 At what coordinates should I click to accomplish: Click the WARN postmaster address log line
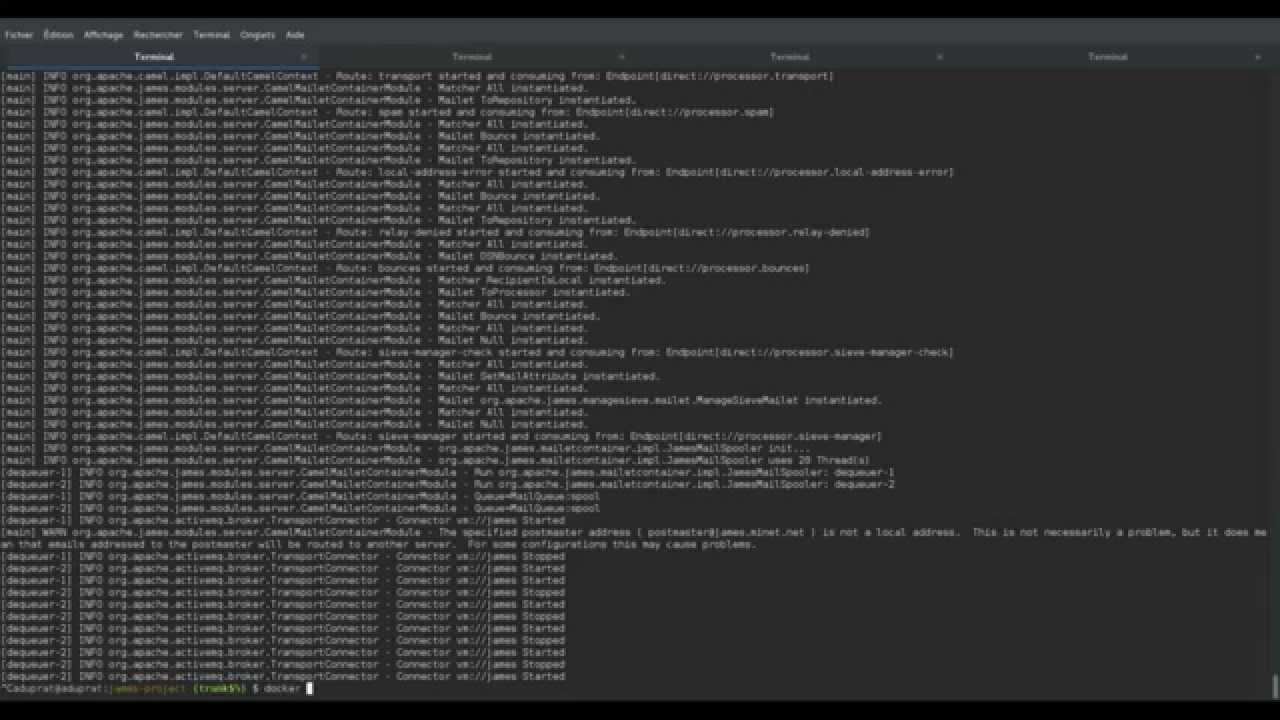tap(635, 539)
